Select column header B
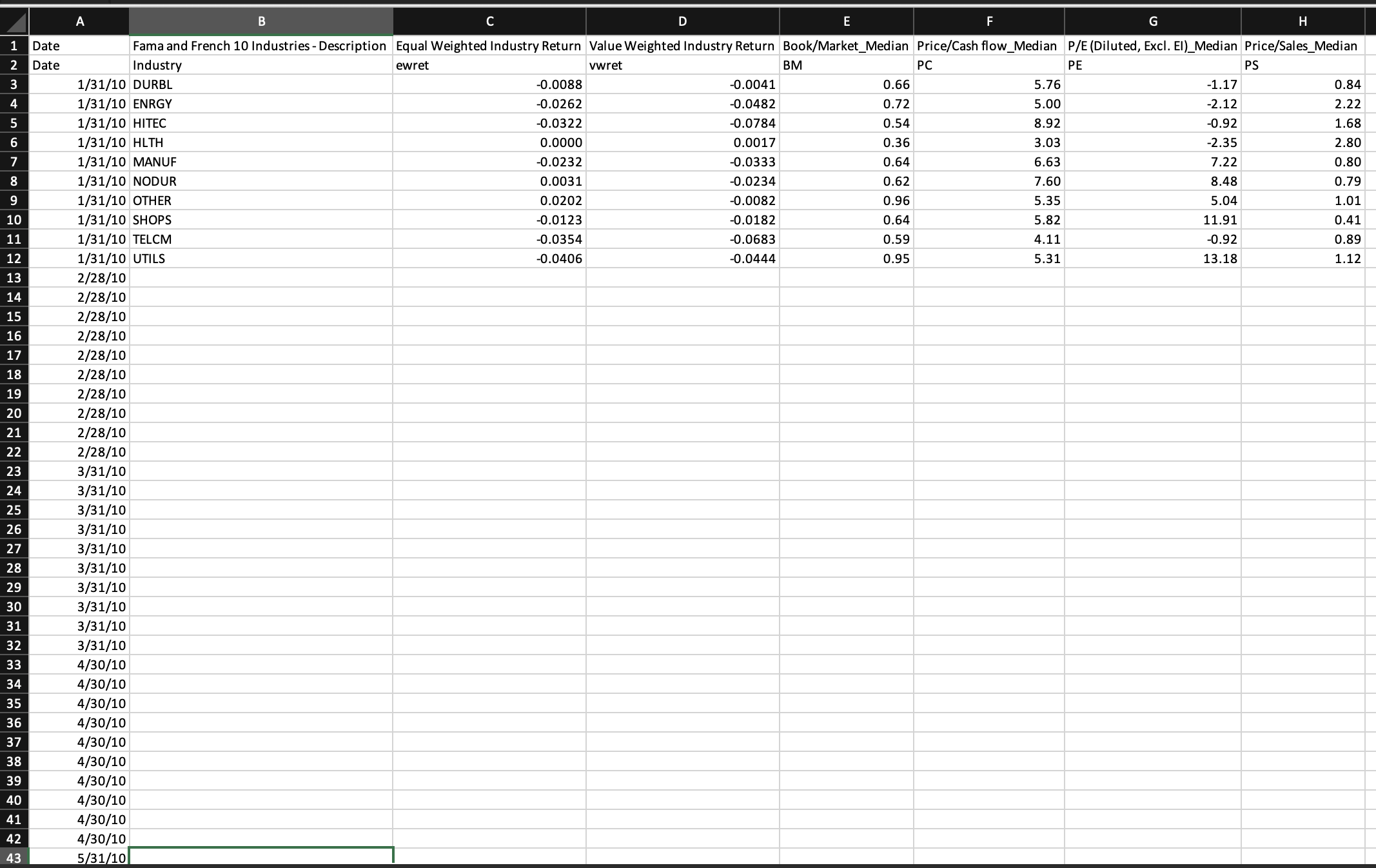Screen dimensions: 1376x868 [x=260, y=21]
